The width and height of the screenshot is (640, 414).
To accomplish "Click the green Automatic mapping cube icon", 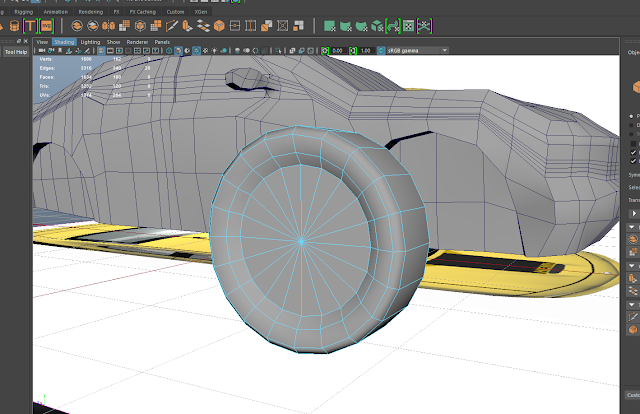I will click(377, 26).
